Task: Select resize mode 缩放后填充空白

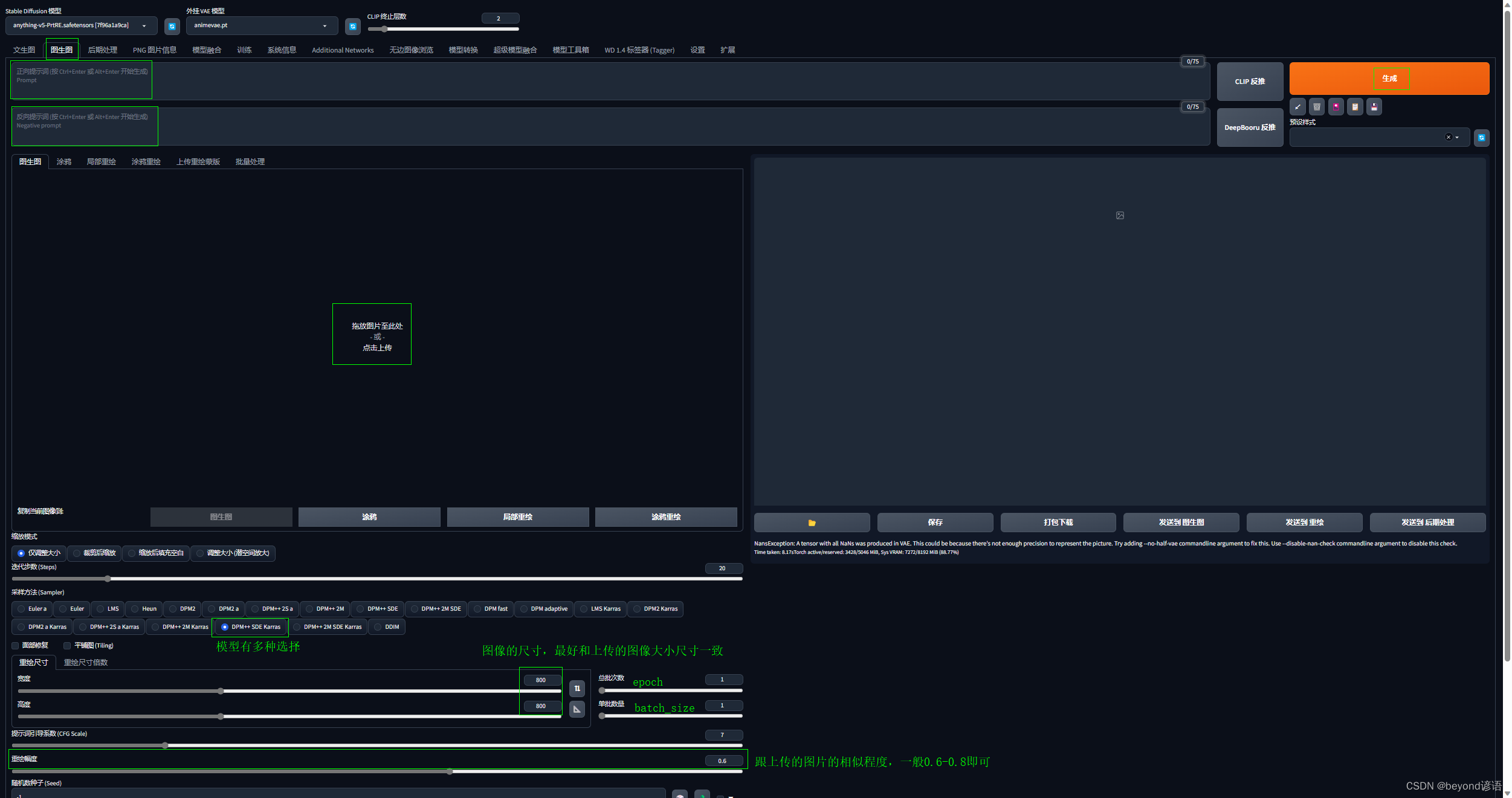Action: (155, 553)
